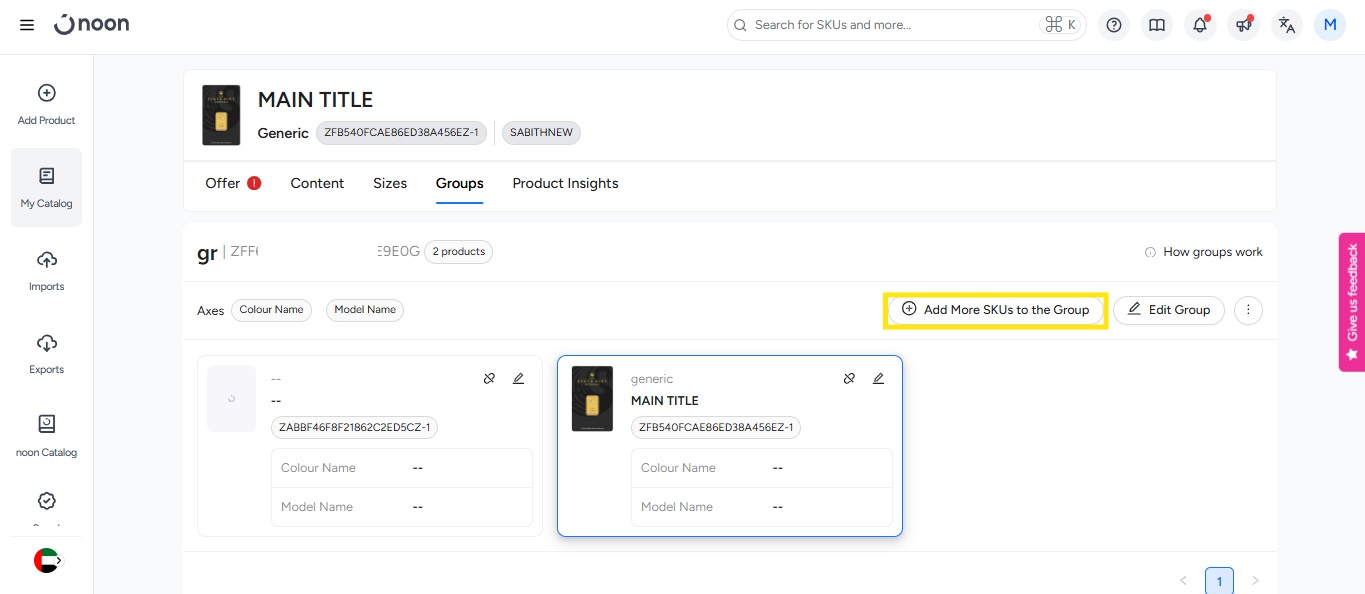
Task: Click the Edit Group button
Action: coord(1168,310)
